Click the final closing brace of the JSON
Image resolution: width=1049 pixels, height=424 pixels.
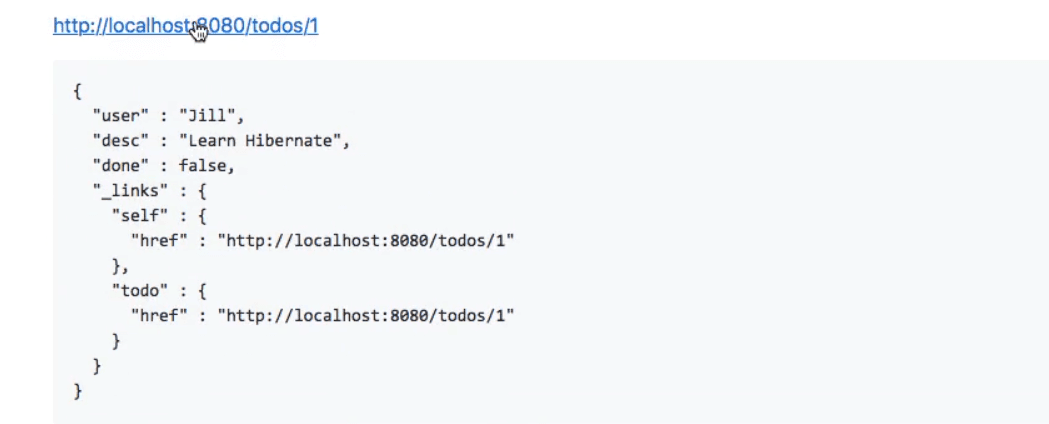78,391
